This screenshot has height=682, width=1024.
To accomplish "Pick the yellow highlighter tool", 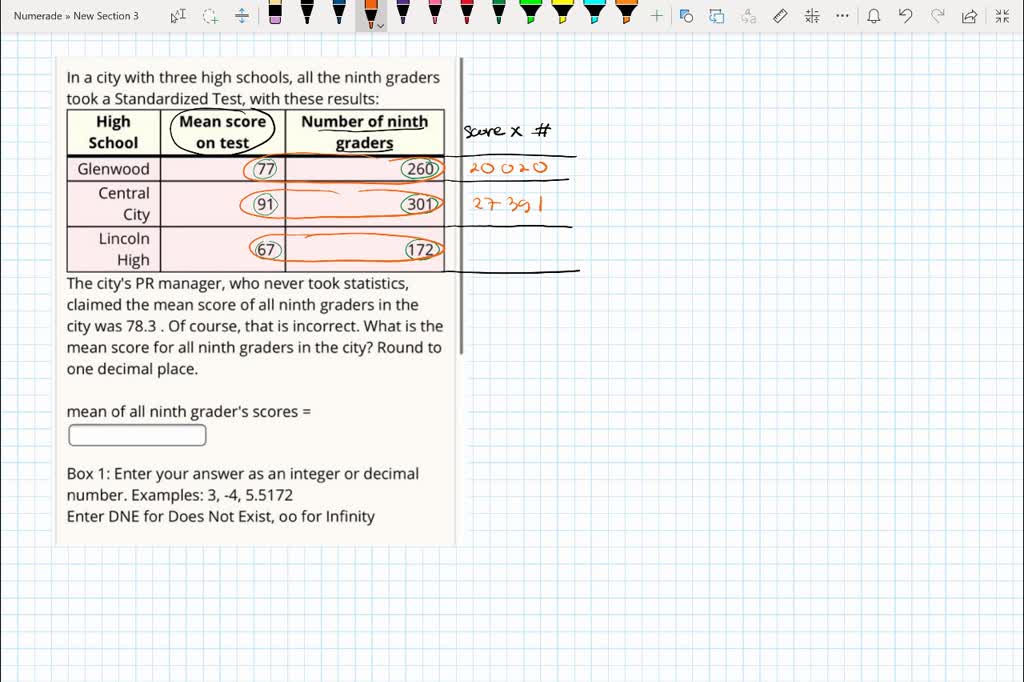I will (x=563, y=16).
